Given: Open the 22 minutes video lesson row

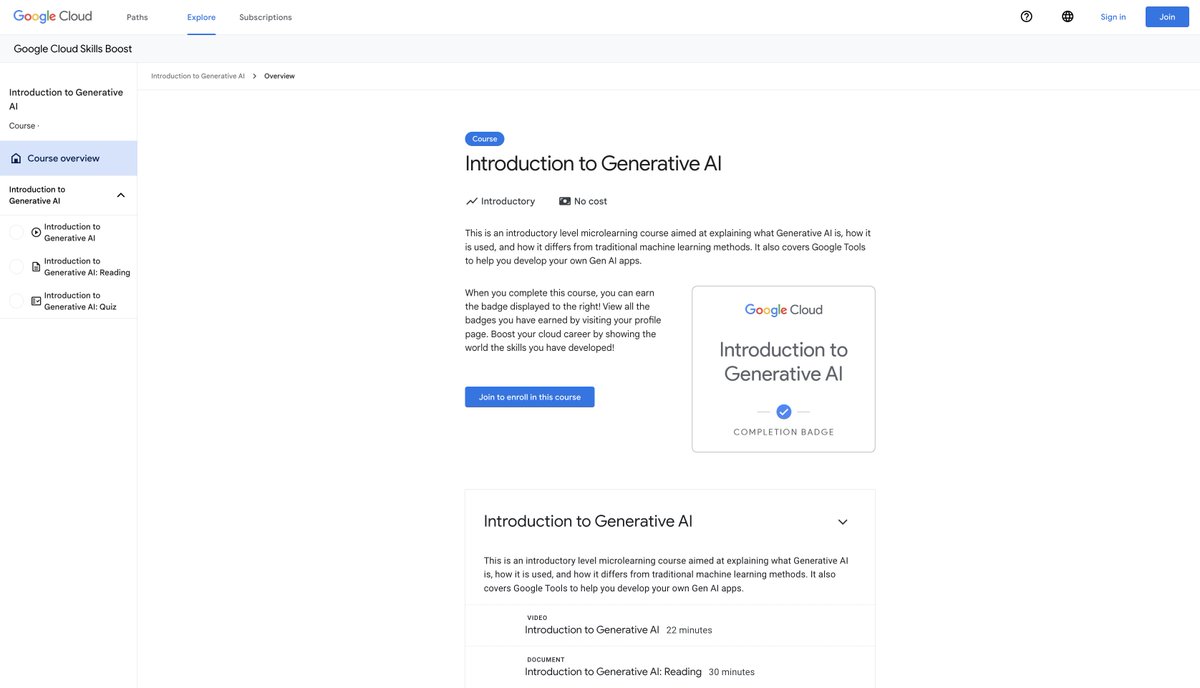Looking at the screenshot, I should [x=670, y=625].
